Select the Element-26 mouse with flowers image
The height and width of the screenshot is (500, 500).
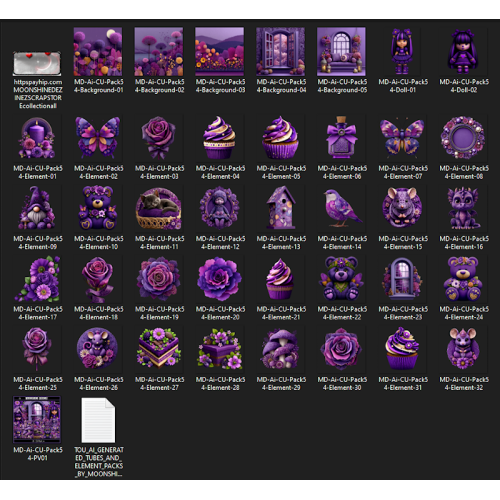[x=98, y=349]
